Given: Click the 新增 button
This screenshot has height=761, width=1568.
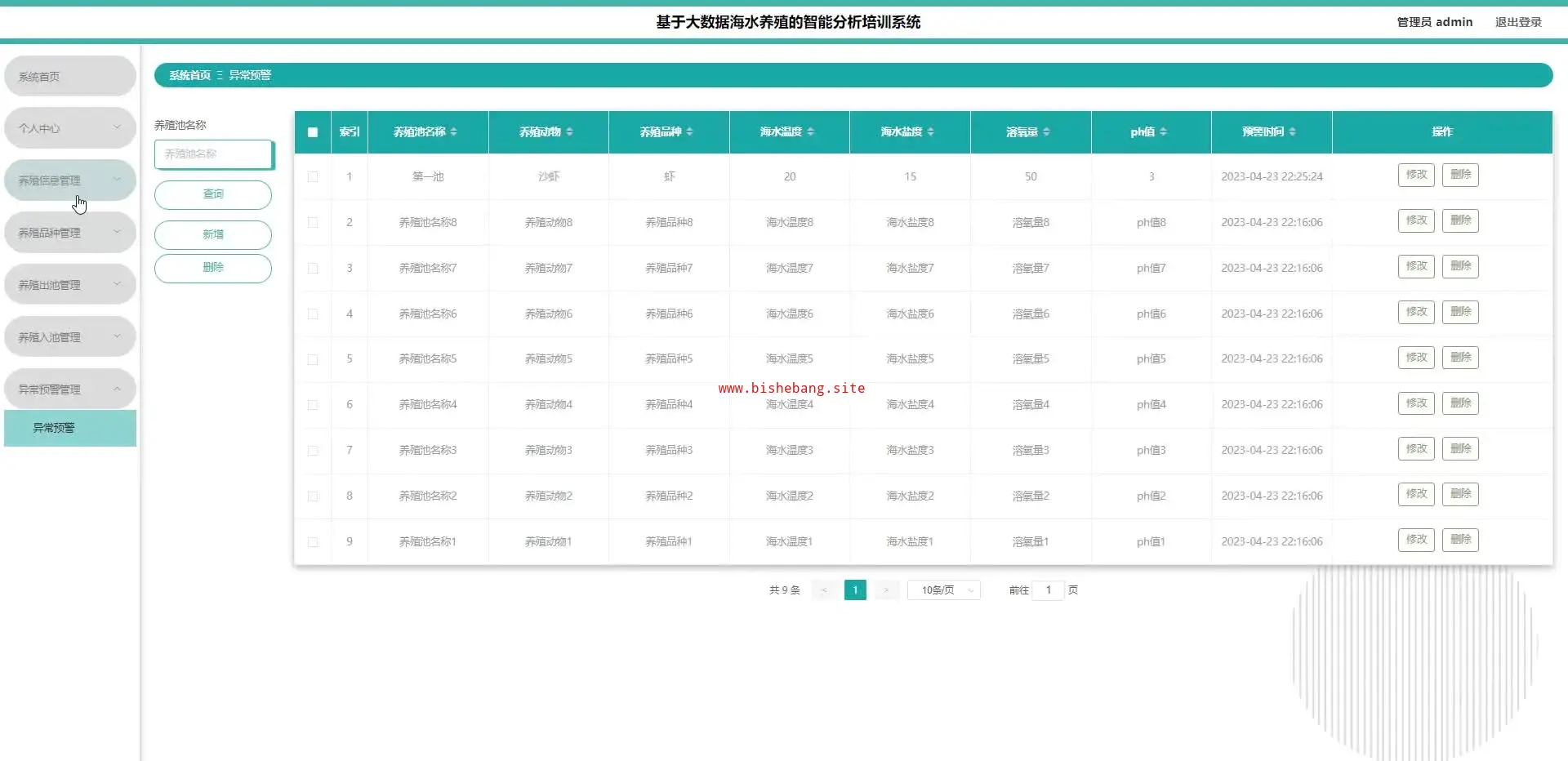Looking at the screenshot, I should point(213,234).
